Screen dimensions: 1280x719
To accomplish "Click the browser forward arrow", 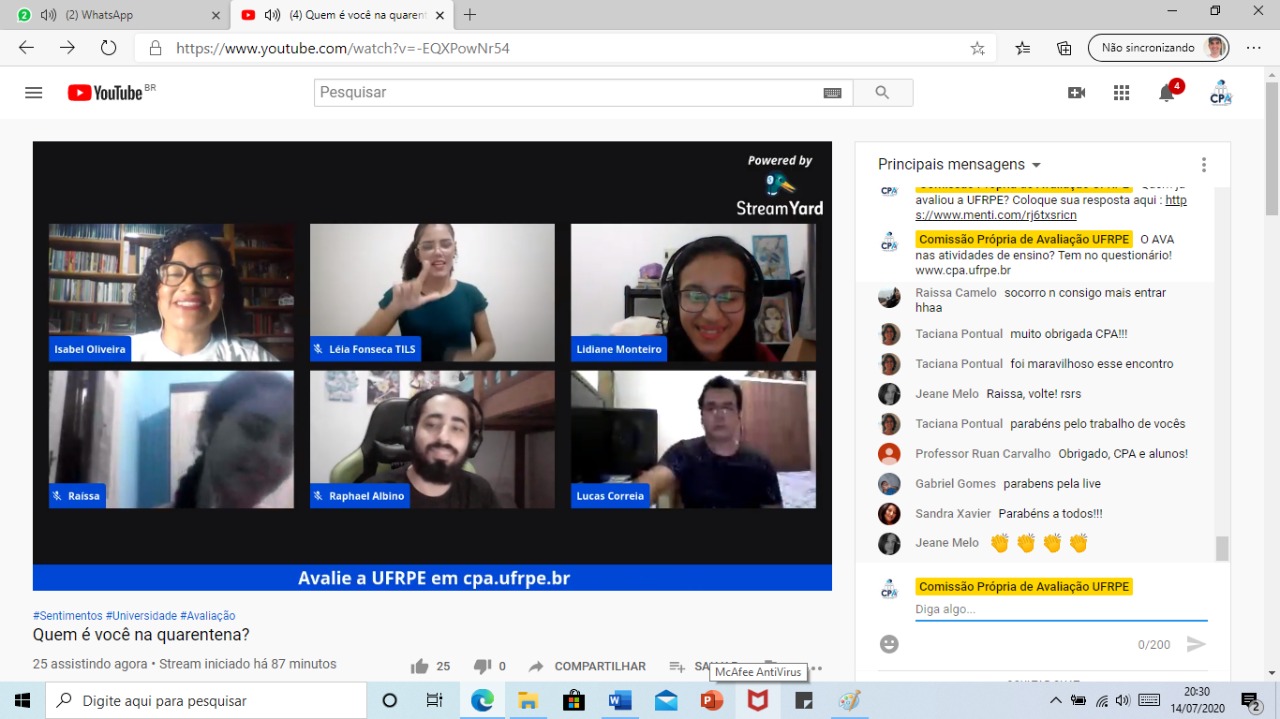I will point(67,48).
